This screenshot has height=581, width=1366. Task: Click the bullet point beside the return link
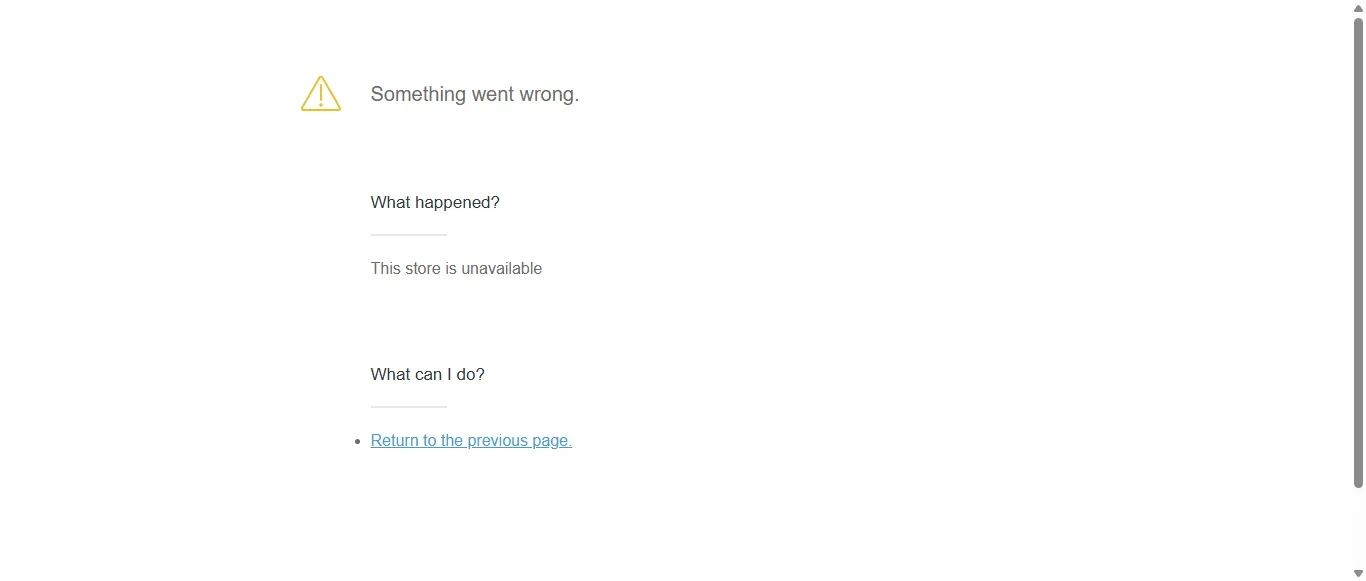[357, 442]
